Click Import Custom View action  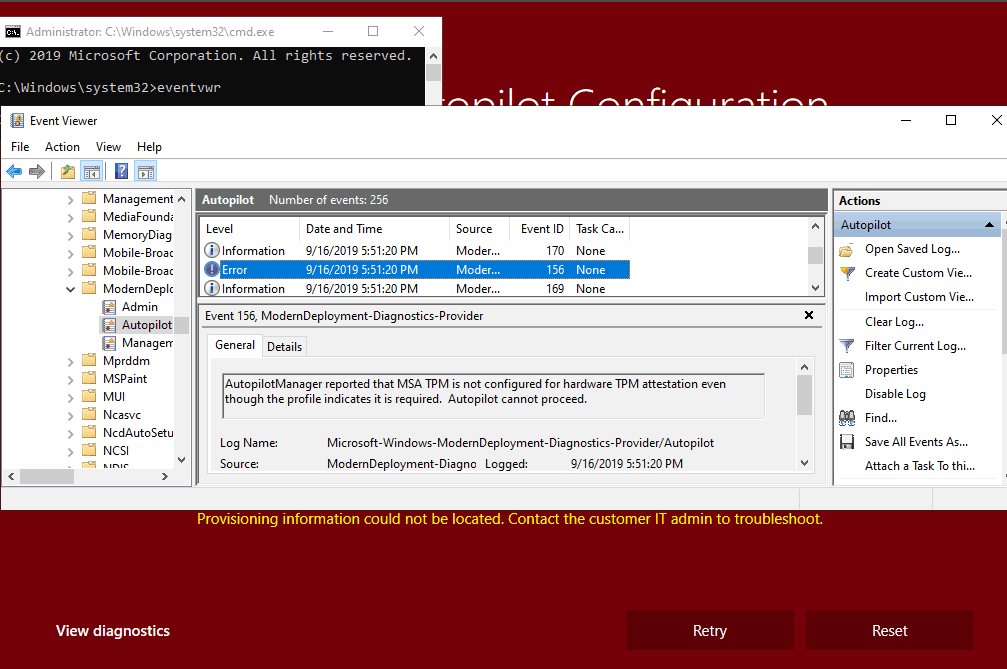tap(919, 297)
